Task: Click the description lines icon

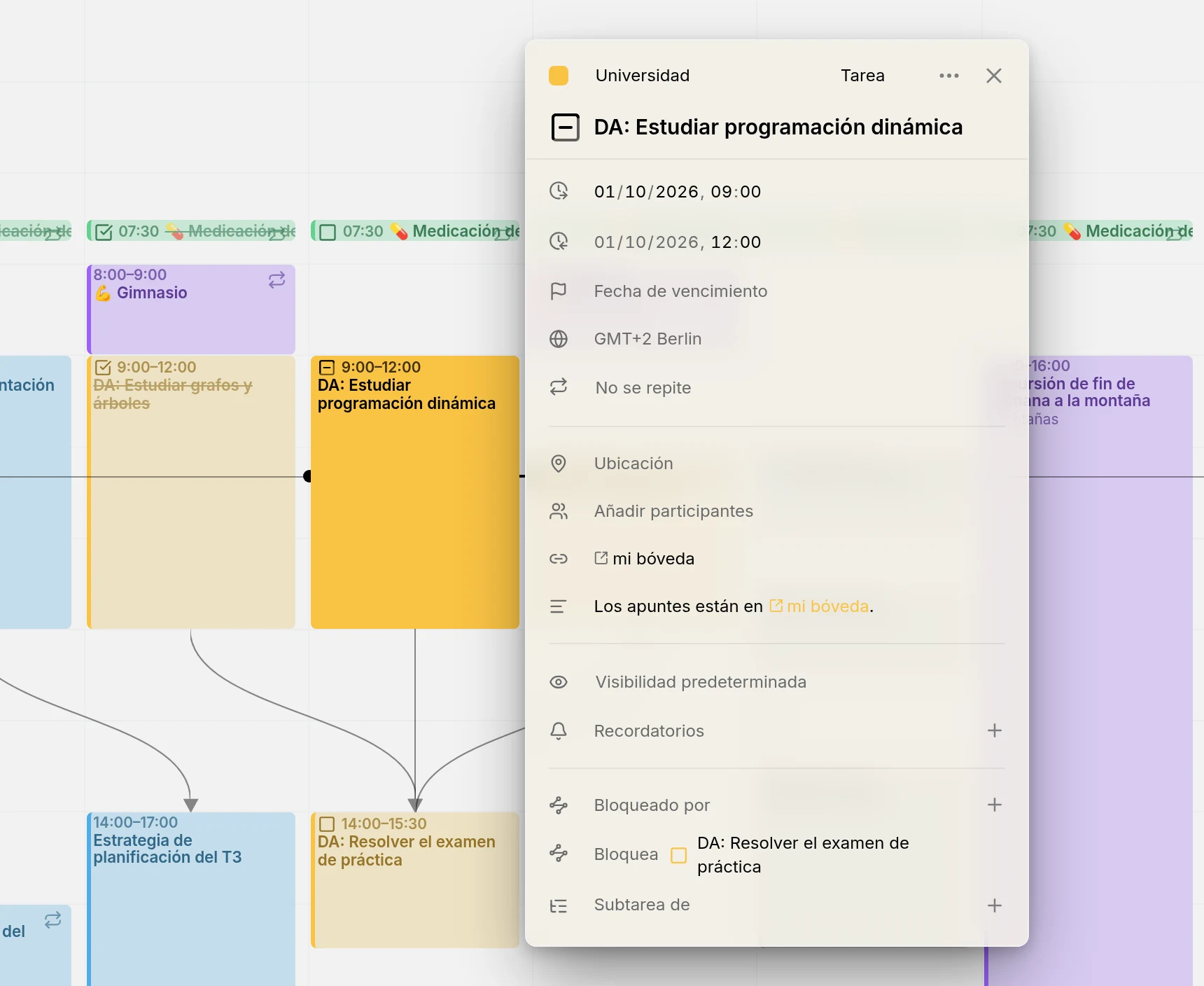Action: pyautogui.click(x=558, y=606)
